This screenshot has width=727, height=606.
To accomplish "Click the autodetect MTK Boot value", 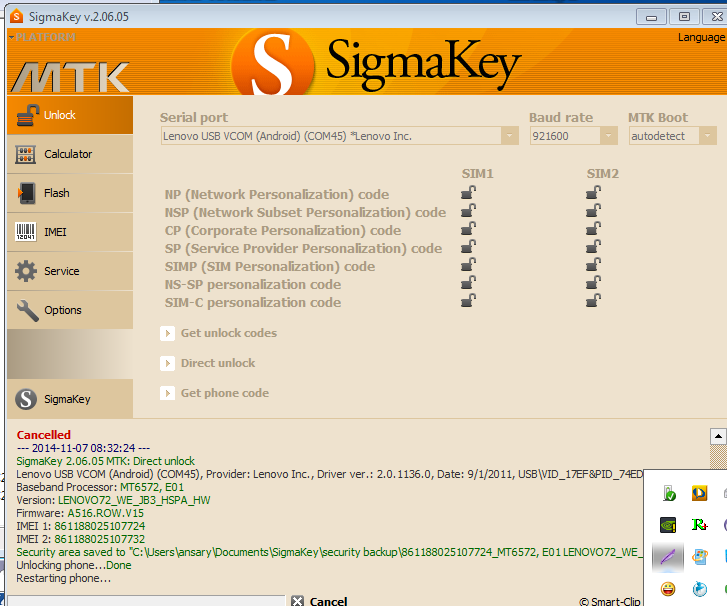I will (657, 136).
